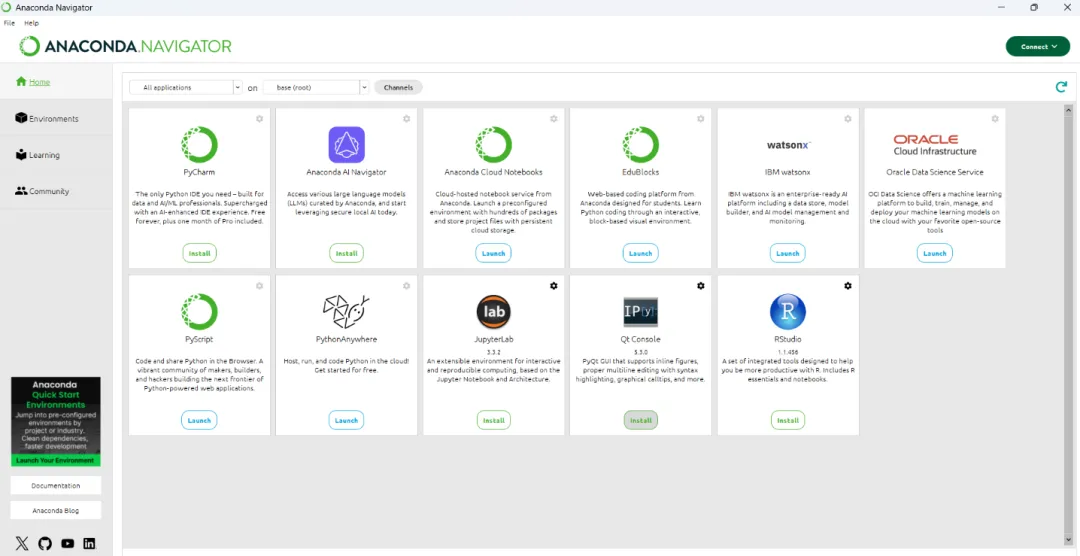The image size is (1080, 556).
Task: Click the EduBlocks logo icon
Action: point(641,145)
